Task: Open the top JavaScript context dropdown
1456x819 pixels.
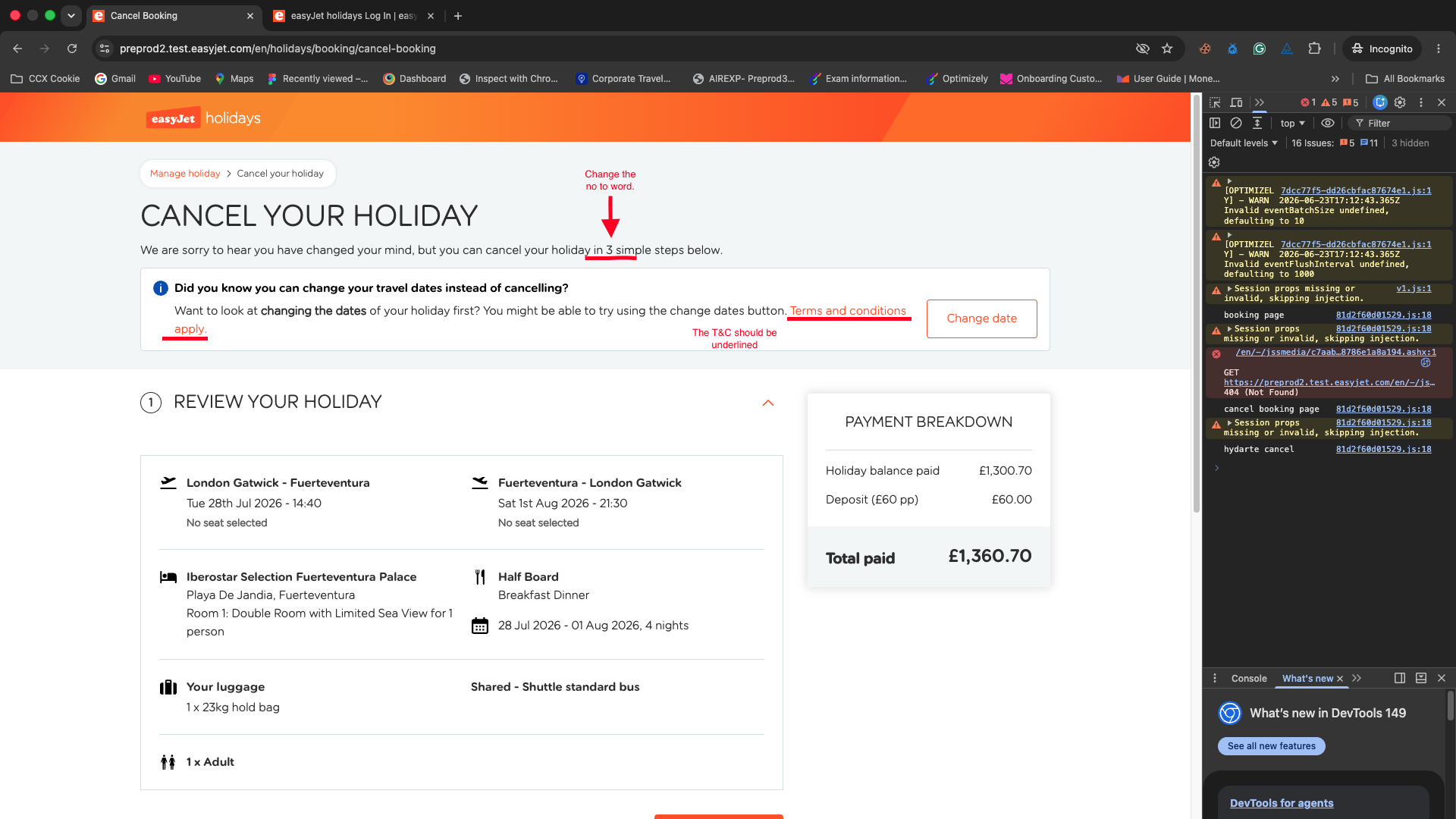Action: (x=1293, y=123)
